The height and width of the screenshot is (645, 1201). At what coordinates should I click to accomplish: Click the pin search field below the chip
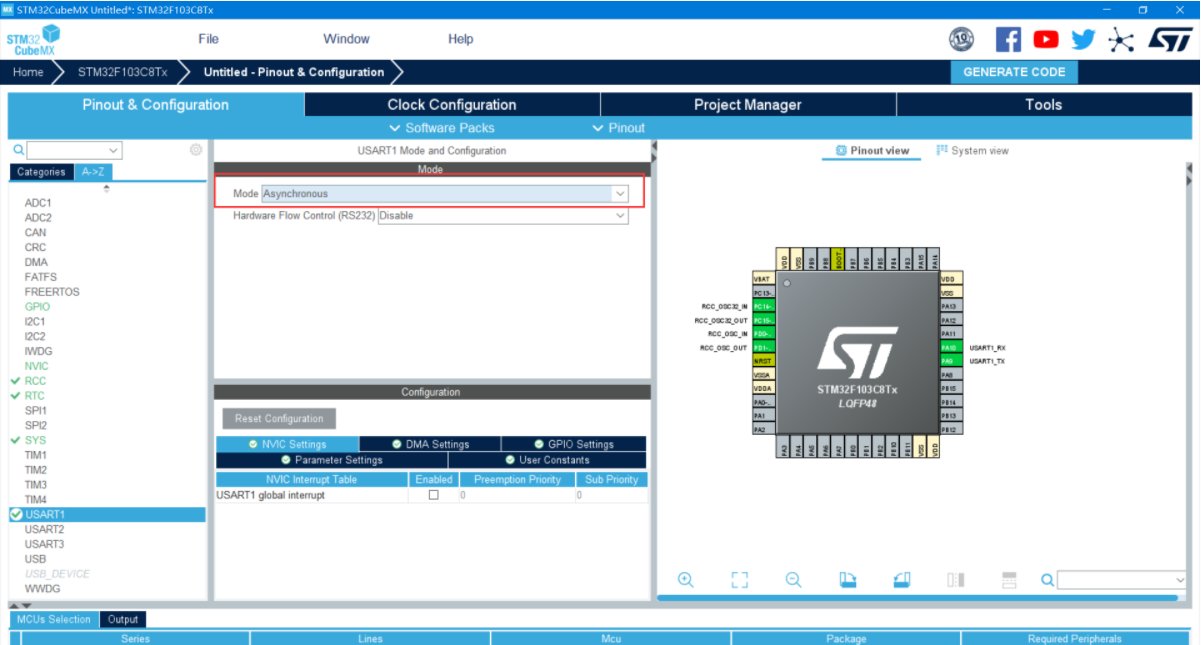click(1120, 579)
